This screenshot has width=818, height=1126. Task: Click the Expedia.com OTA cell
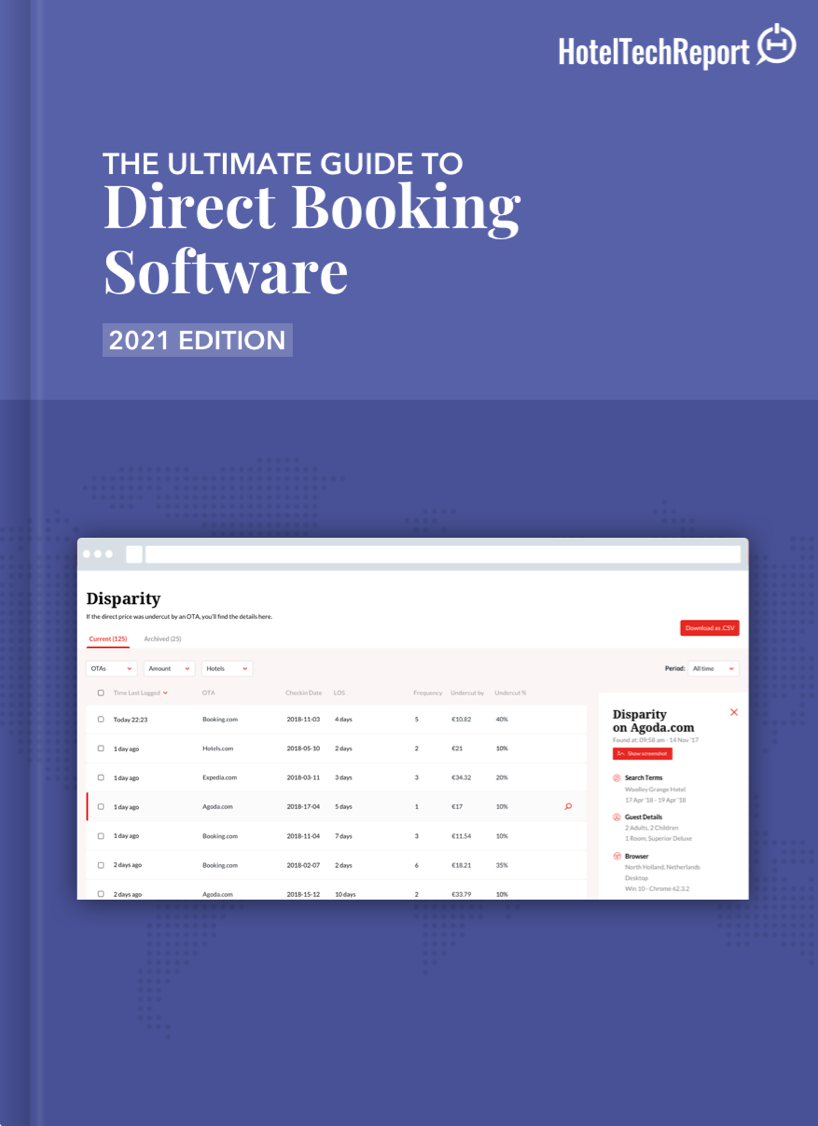(219, 778)
